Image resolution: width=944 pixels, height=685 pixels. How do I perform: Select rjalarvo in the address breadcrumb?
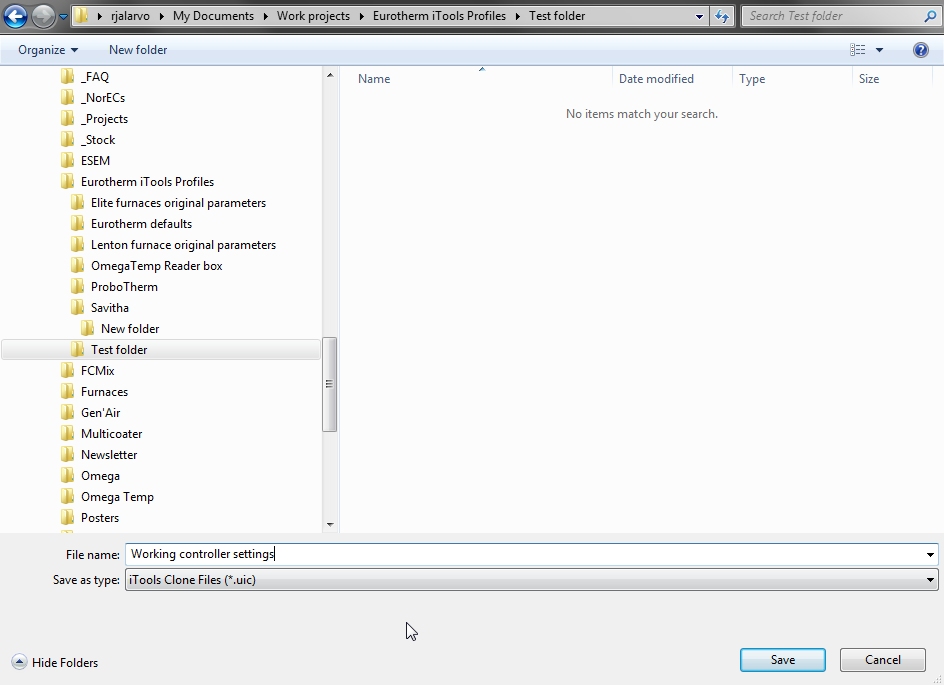130,16
